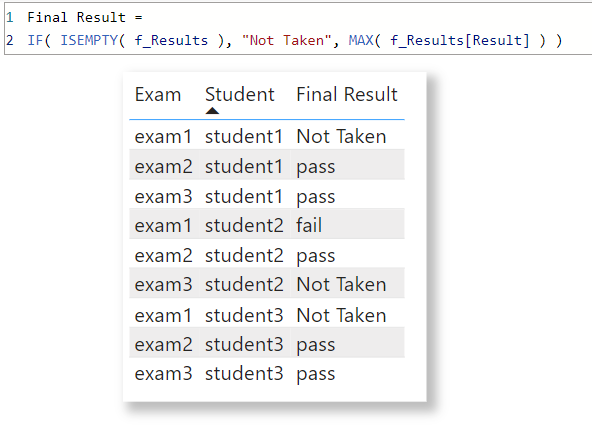Select exam2 cell for student1
This screenshot has height=436, width=592.
163,166
